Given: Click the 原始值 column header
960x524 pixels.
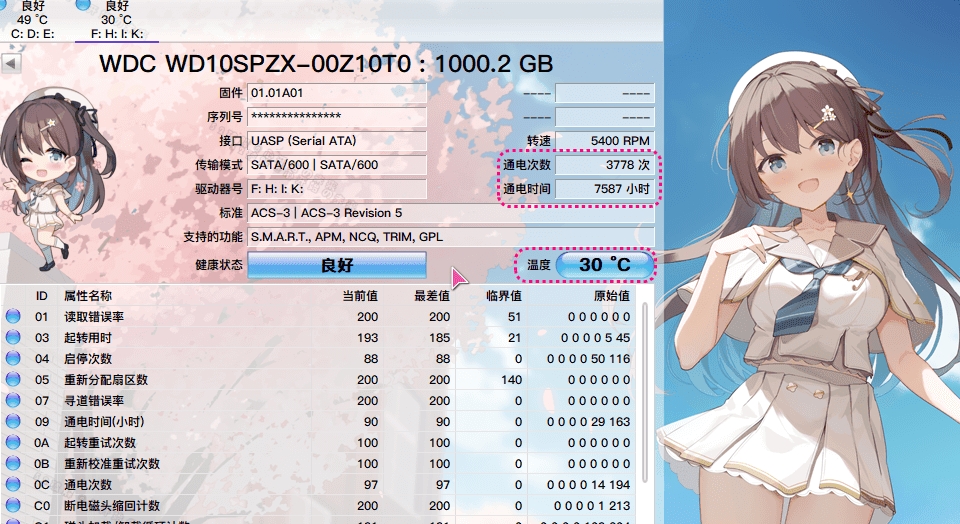Looking at the screenshot, I should coord(612,296).
